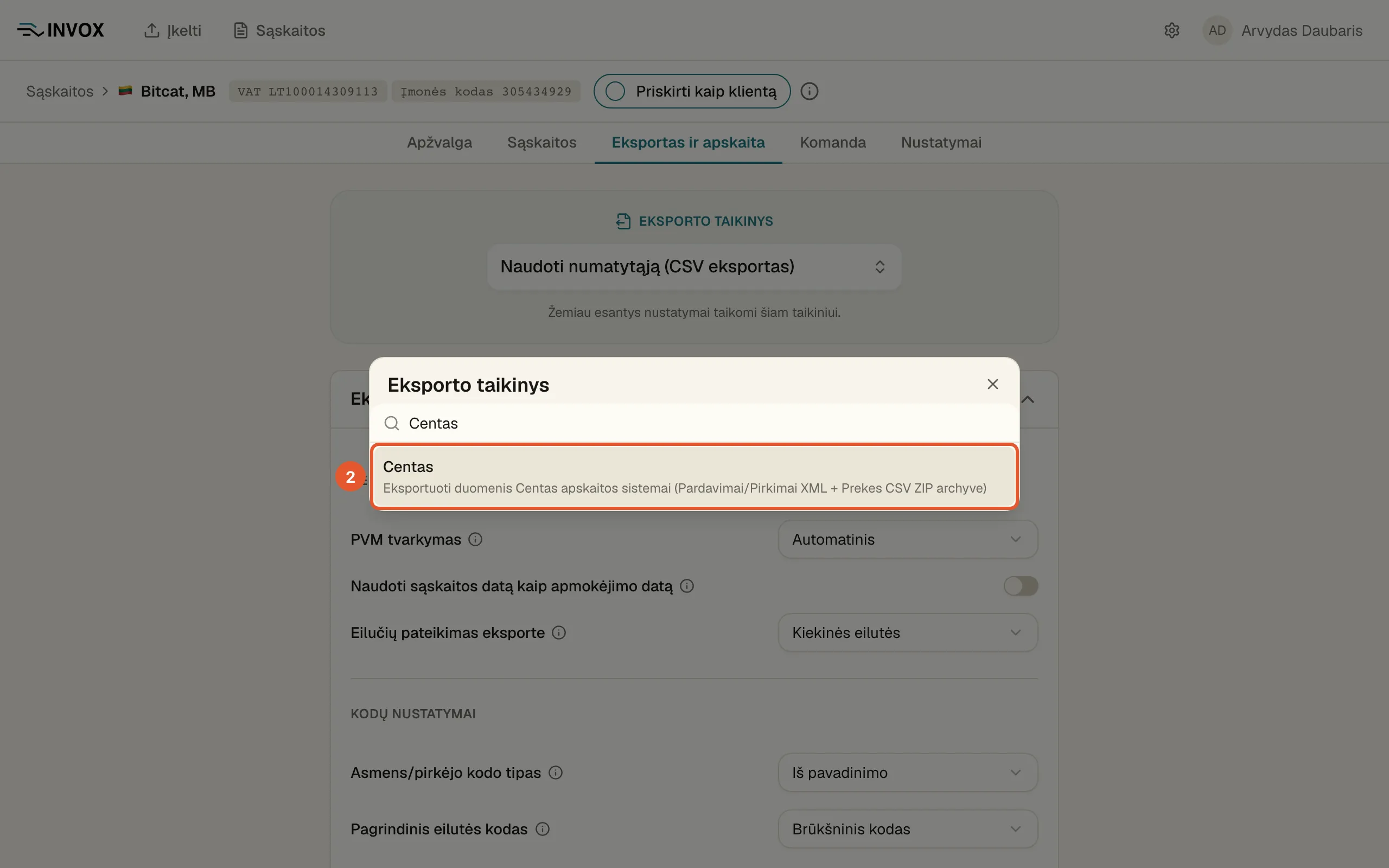Image resolution: width=1389 pixels, height=868 pixels.
Task: Open the Iš pavadinimo dropdown
Action: click(x=907, y=773)
